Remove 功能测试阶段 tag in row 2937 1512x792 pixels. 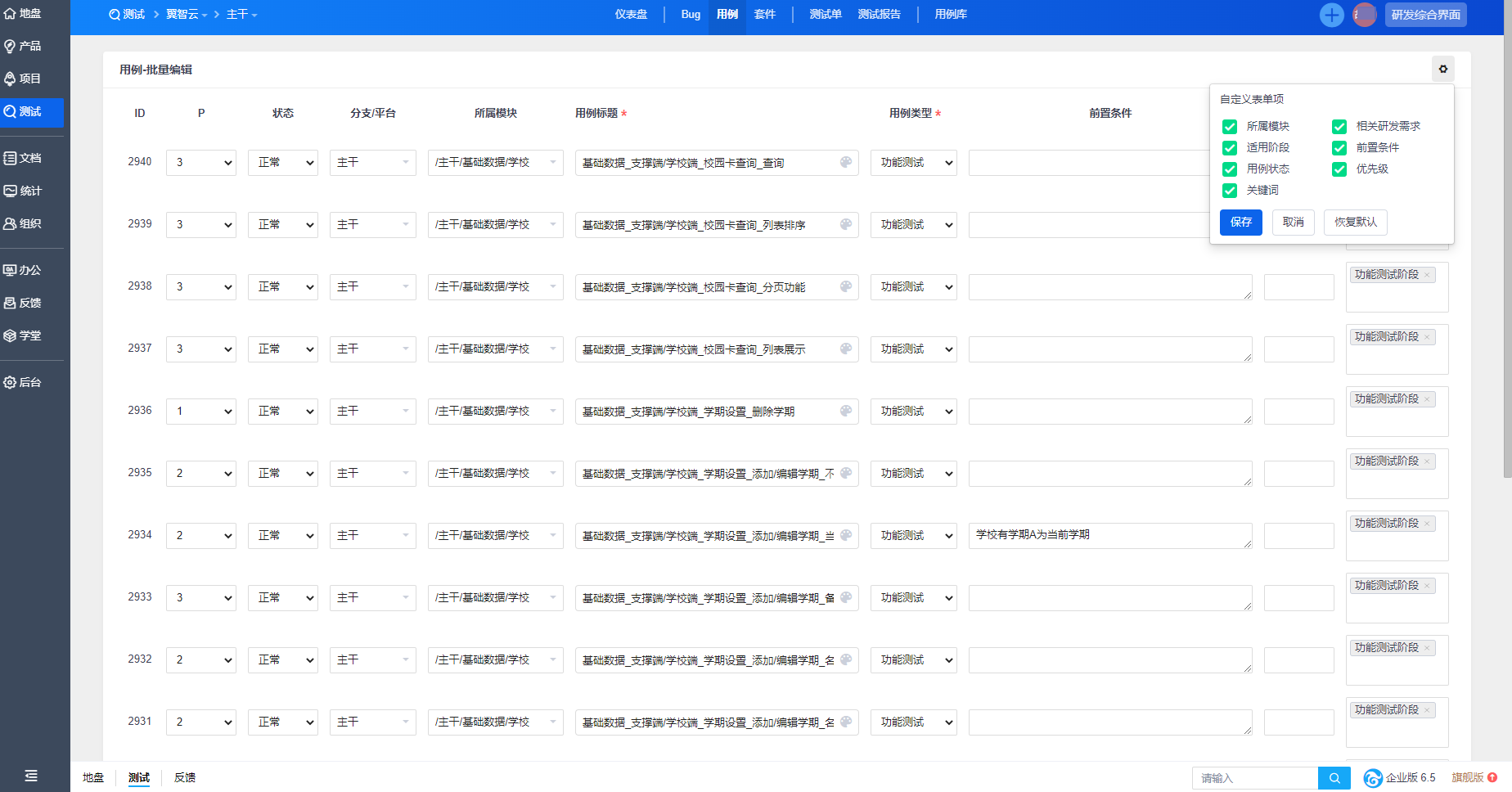click(x=1427, y=337)
